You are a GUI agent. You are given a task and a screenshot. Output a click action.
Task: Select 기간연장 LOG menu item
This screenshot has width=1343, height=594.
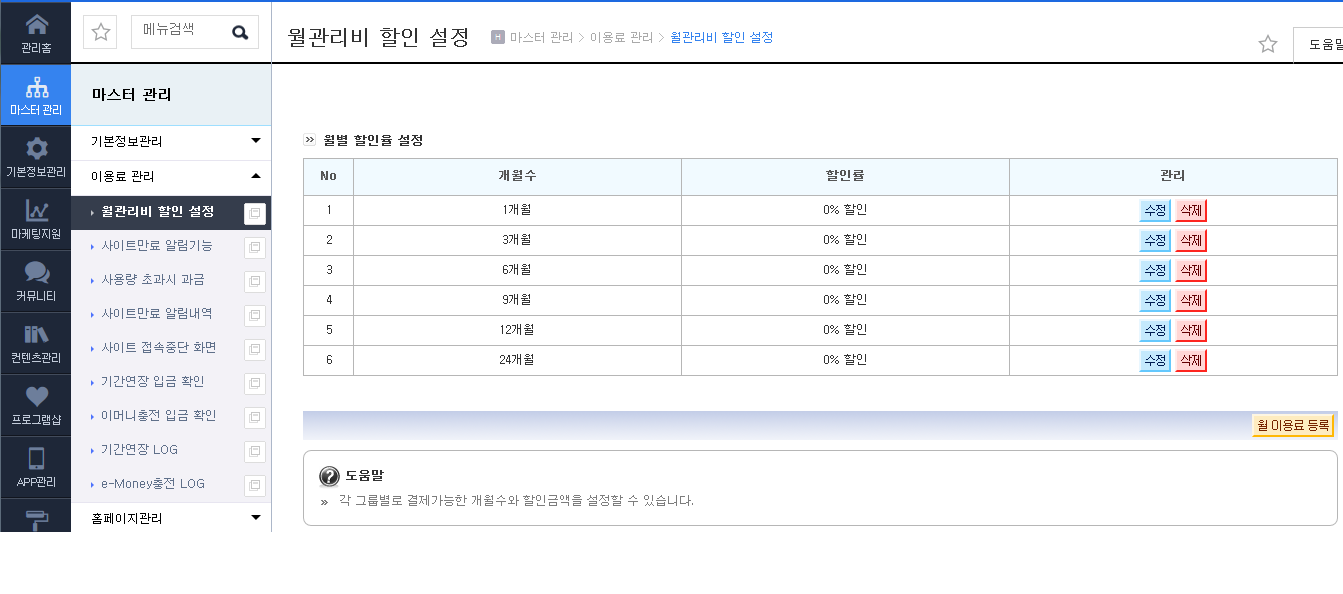[x=139, y=450]
